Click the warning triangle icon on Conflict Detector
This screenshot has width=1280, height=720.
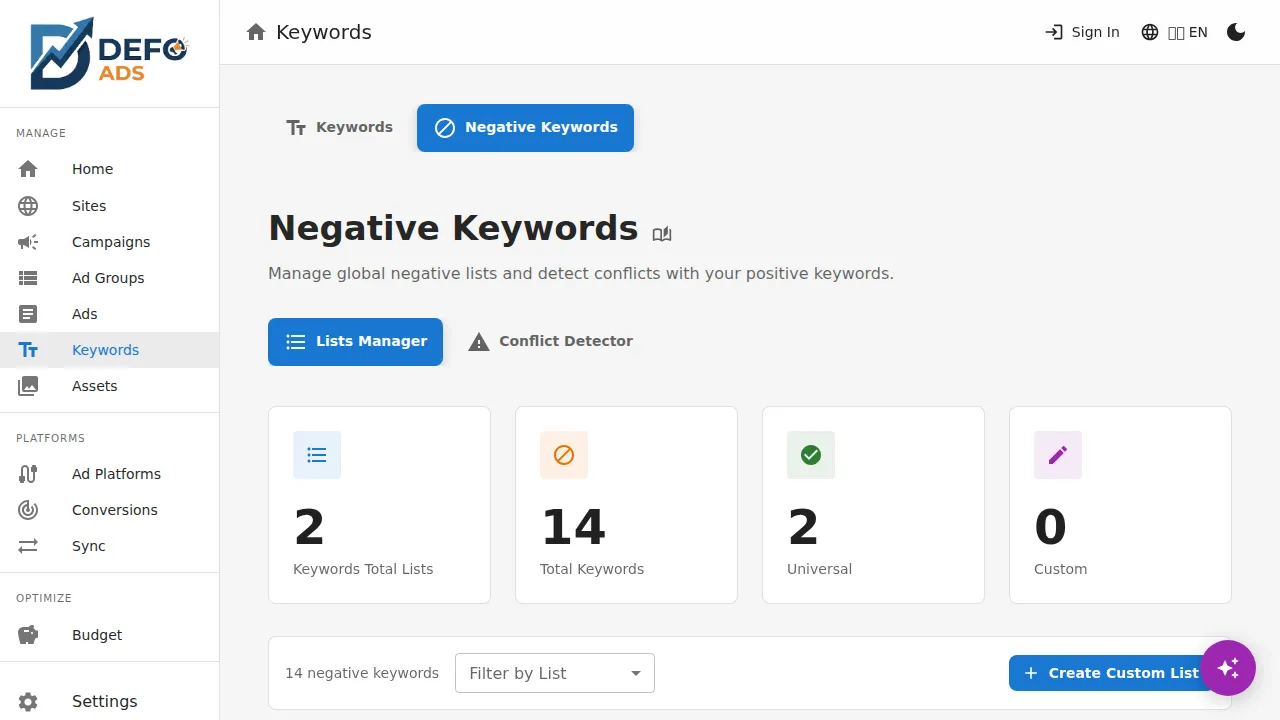click(x=479, y=342)
